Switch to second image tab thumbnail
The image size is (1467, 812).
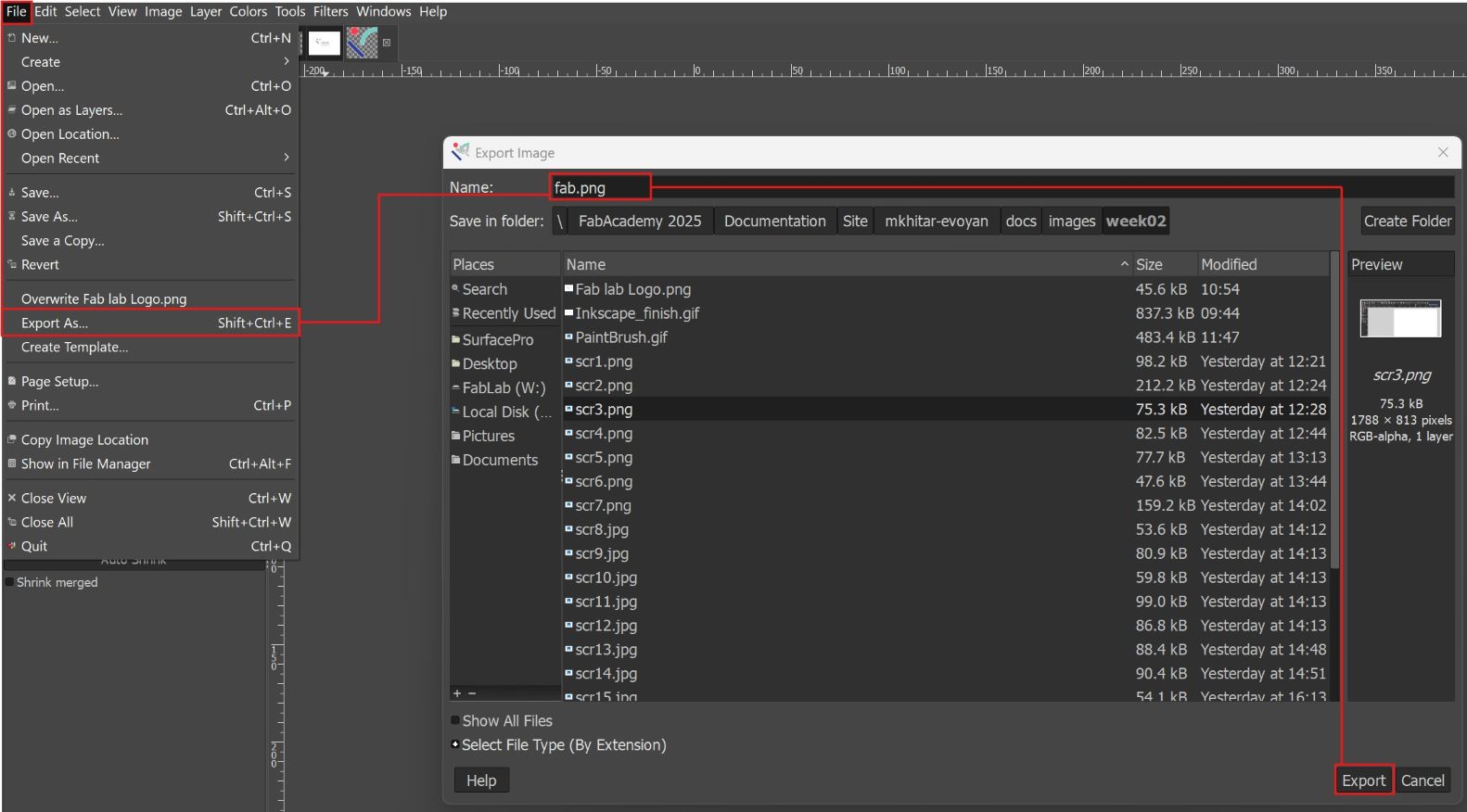coord(362,43)
